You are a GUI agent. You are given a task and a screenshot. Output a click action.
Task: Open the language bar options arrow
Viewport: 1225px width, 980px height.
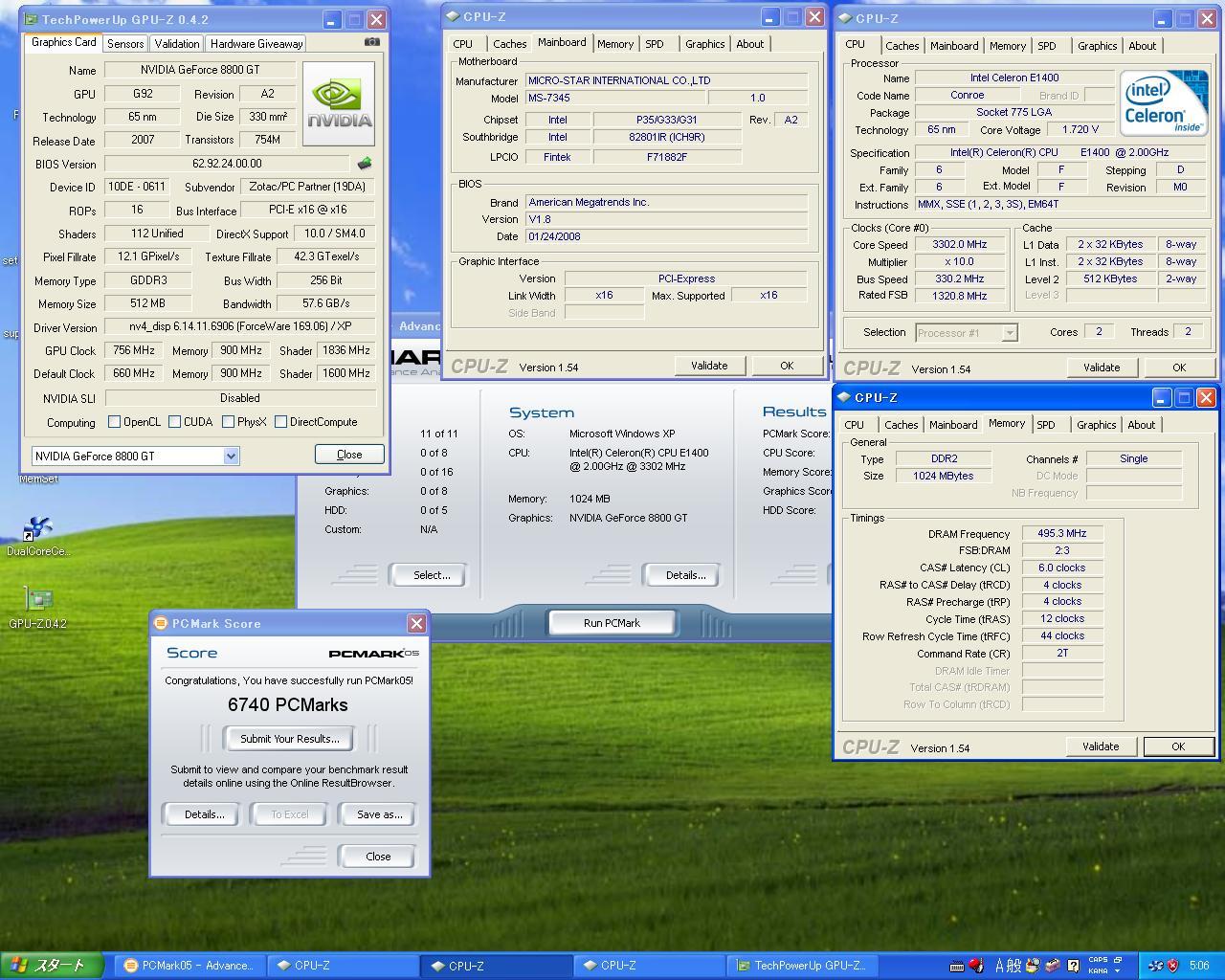1117,971
